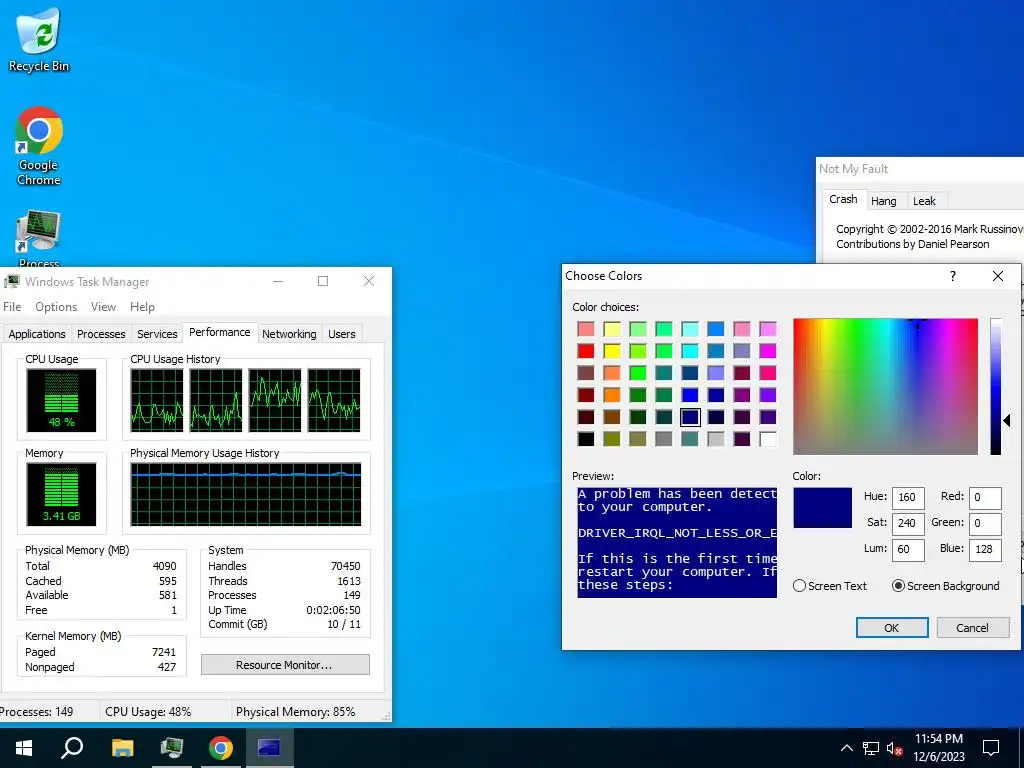Click the help question mark in Choose Colors

click(x=953, y=276)
